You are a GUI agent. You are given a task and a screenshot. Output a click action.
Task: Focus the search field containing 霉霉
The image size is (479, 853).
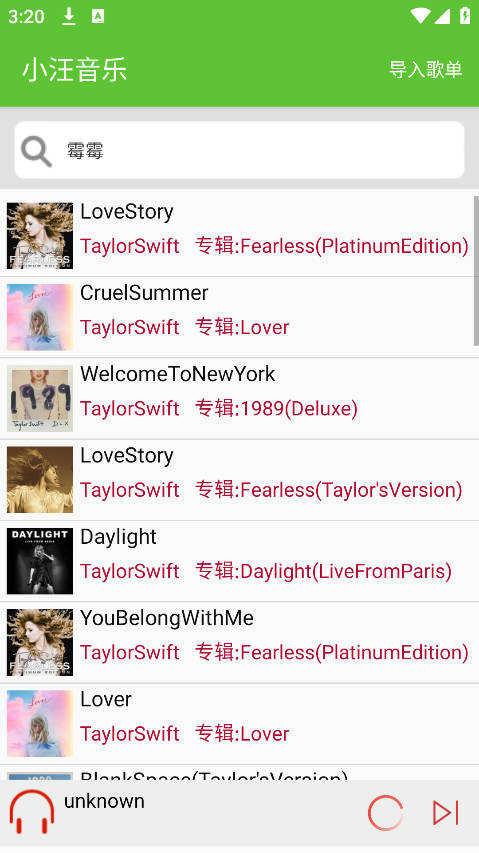pyautogui.click(x=239, y=150)
